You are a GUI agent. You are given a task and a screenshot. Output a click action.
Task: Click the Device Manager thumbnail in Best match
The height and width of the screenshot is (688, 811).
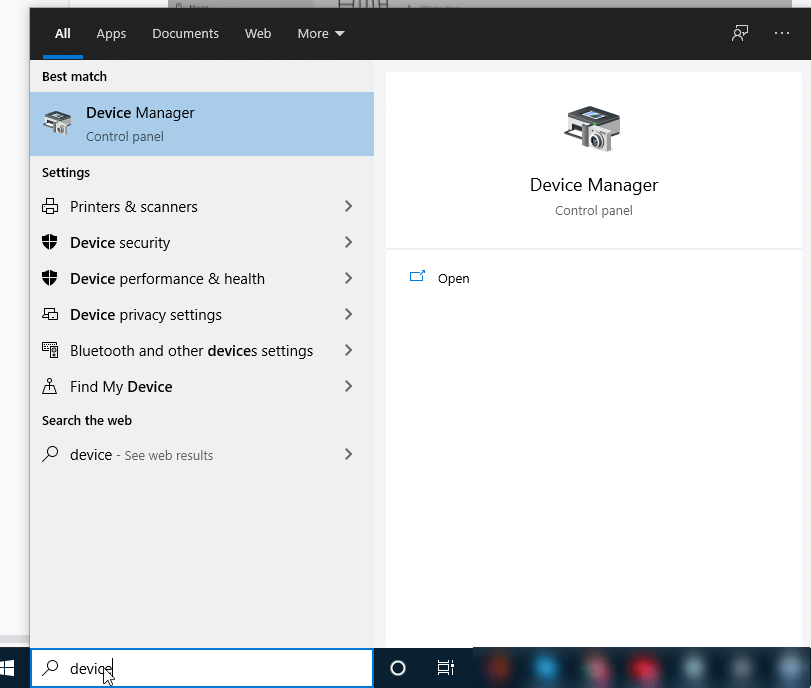[57, 123]
